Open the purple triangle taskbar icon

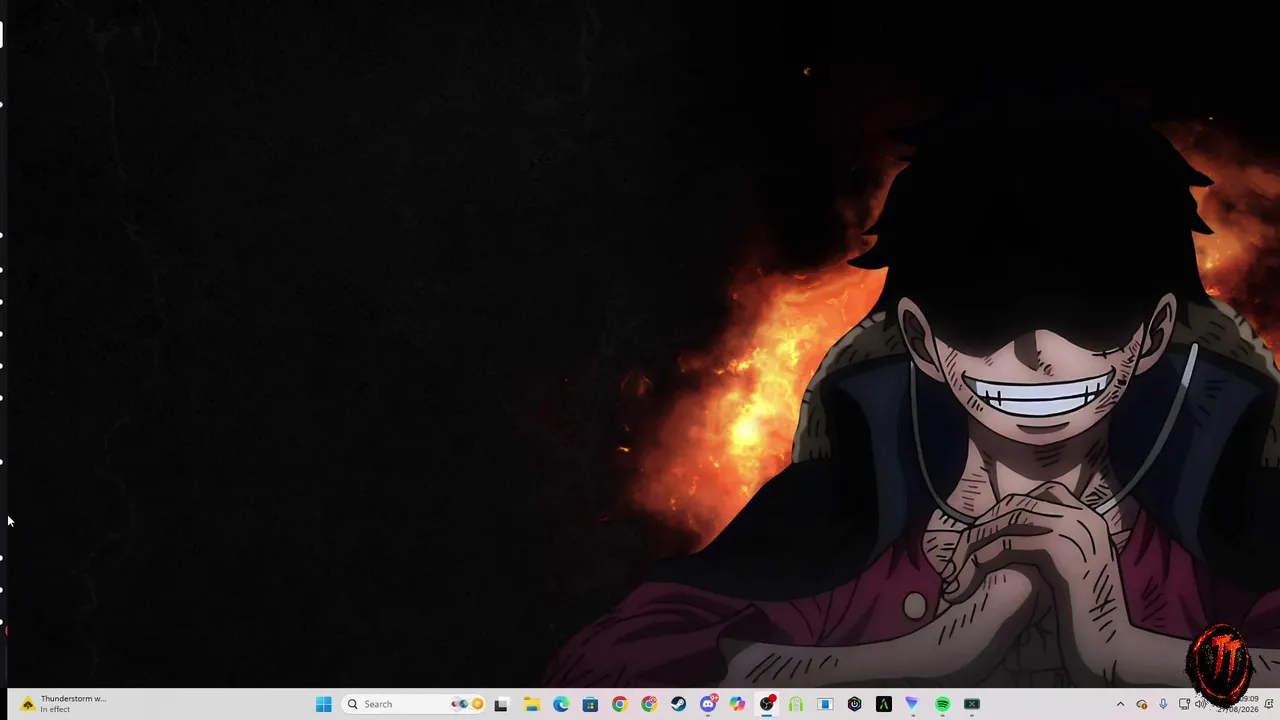point(912,704)
